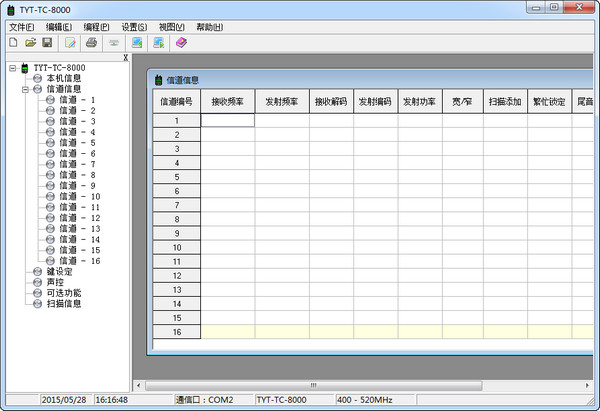600x411 pixels.
Task: Select 扫描信息 in the tree
Action: [x=64, y=304]
